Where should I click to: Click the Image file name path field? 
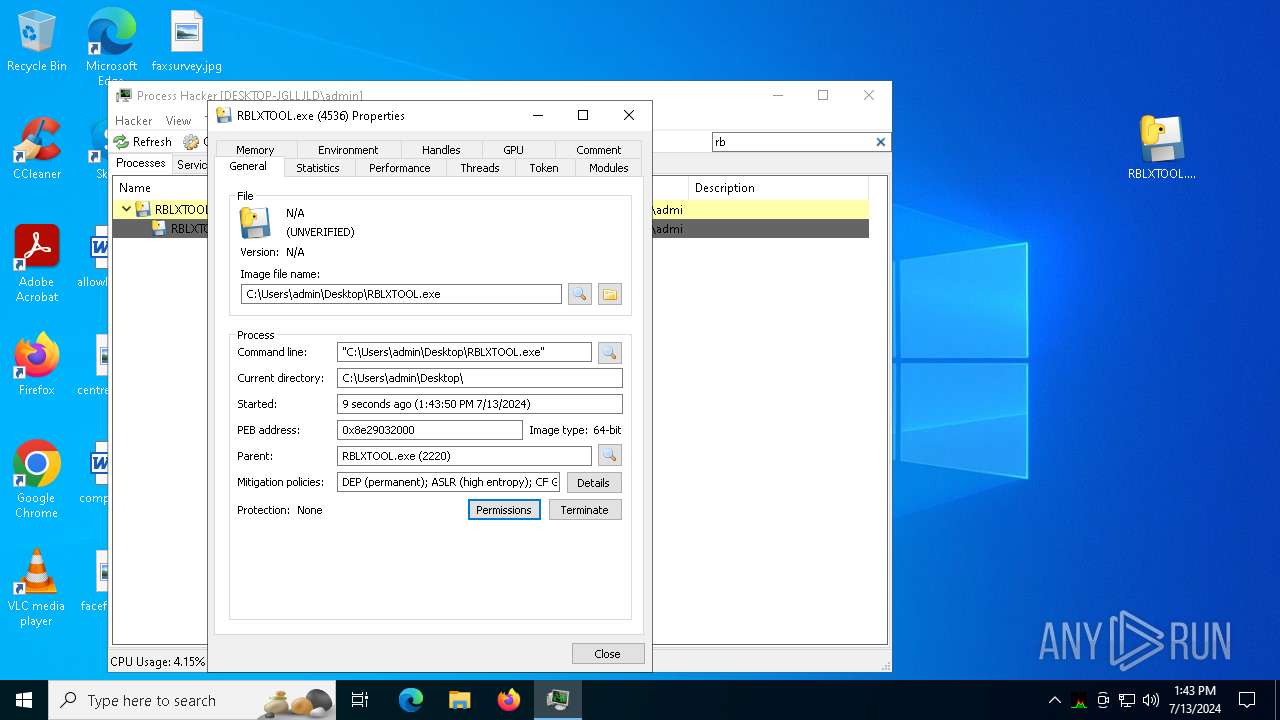coord(401,294)
